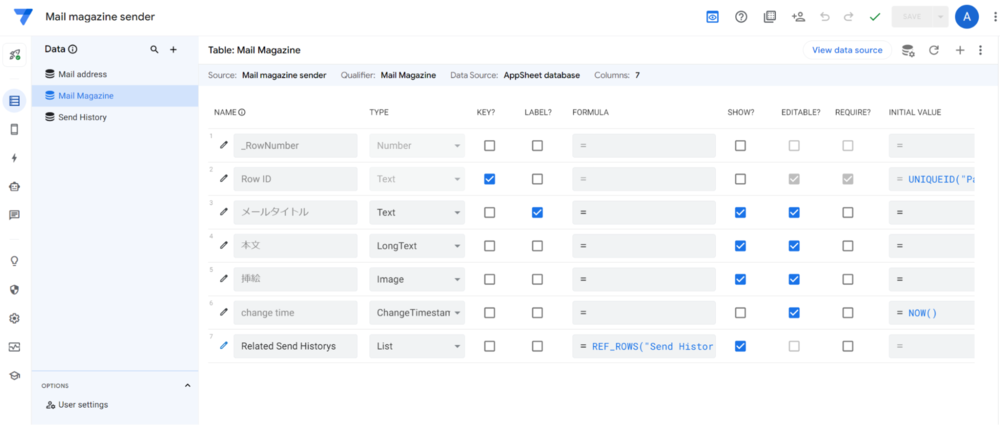
Task: Open type dropdown for 挿絵 column
Action: [416, 279]
